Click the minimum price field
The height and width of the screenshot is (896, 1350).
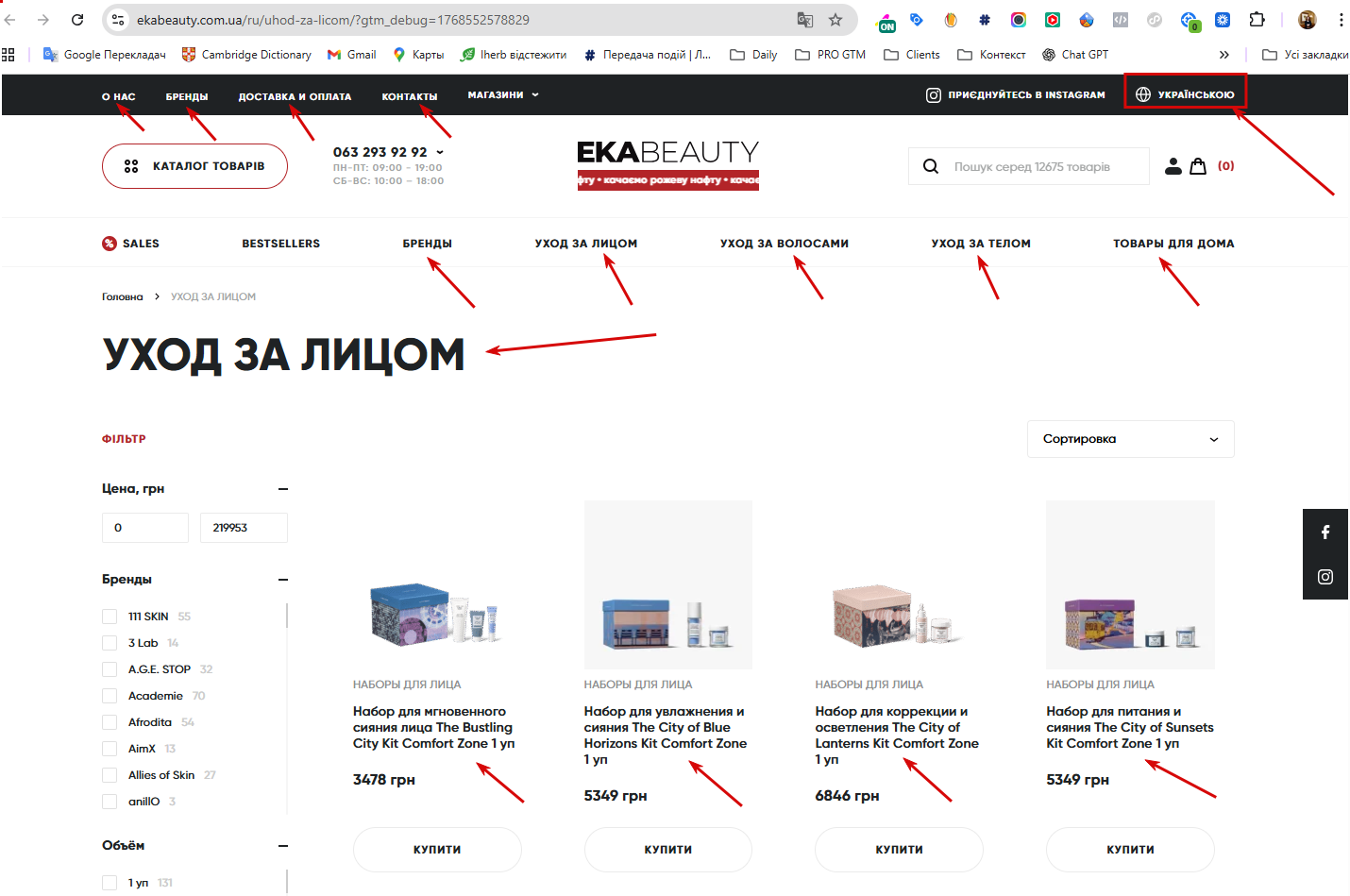tap(145, 528)
